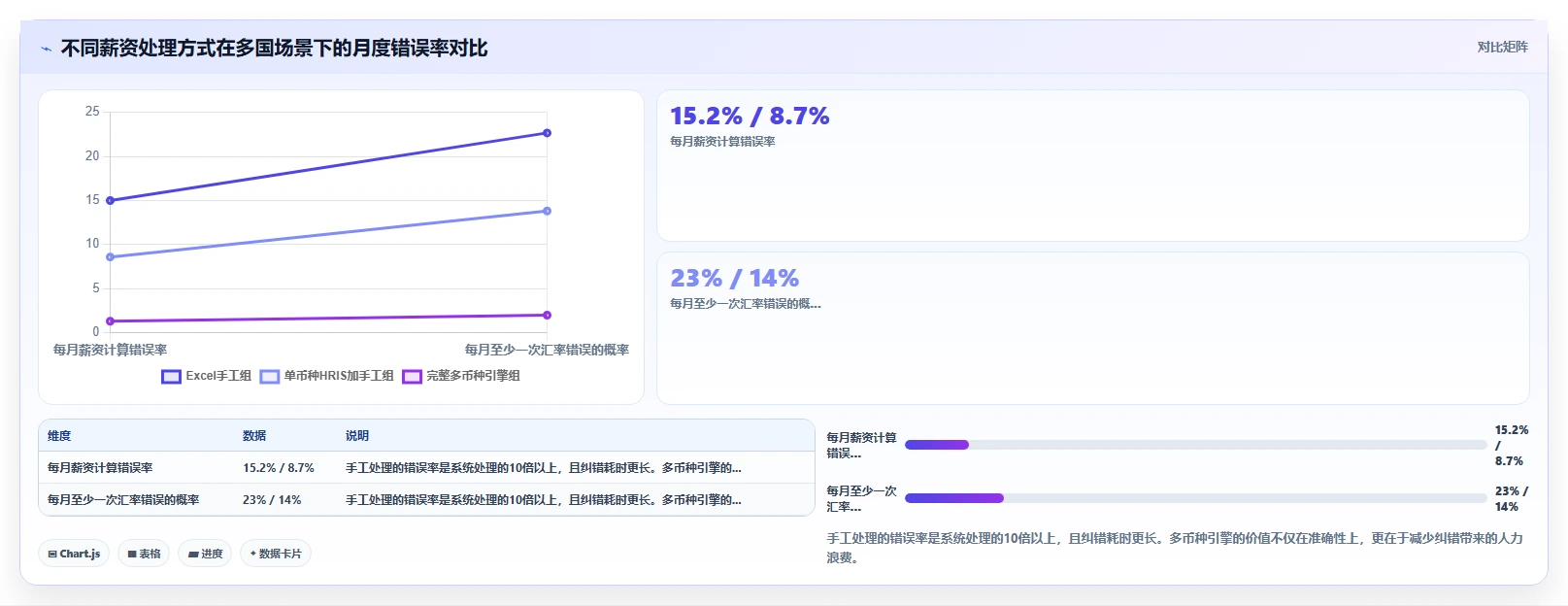Click the 说明 column header
The width and height of the screenshot is (1568, 606).
[x=357, y=436]
